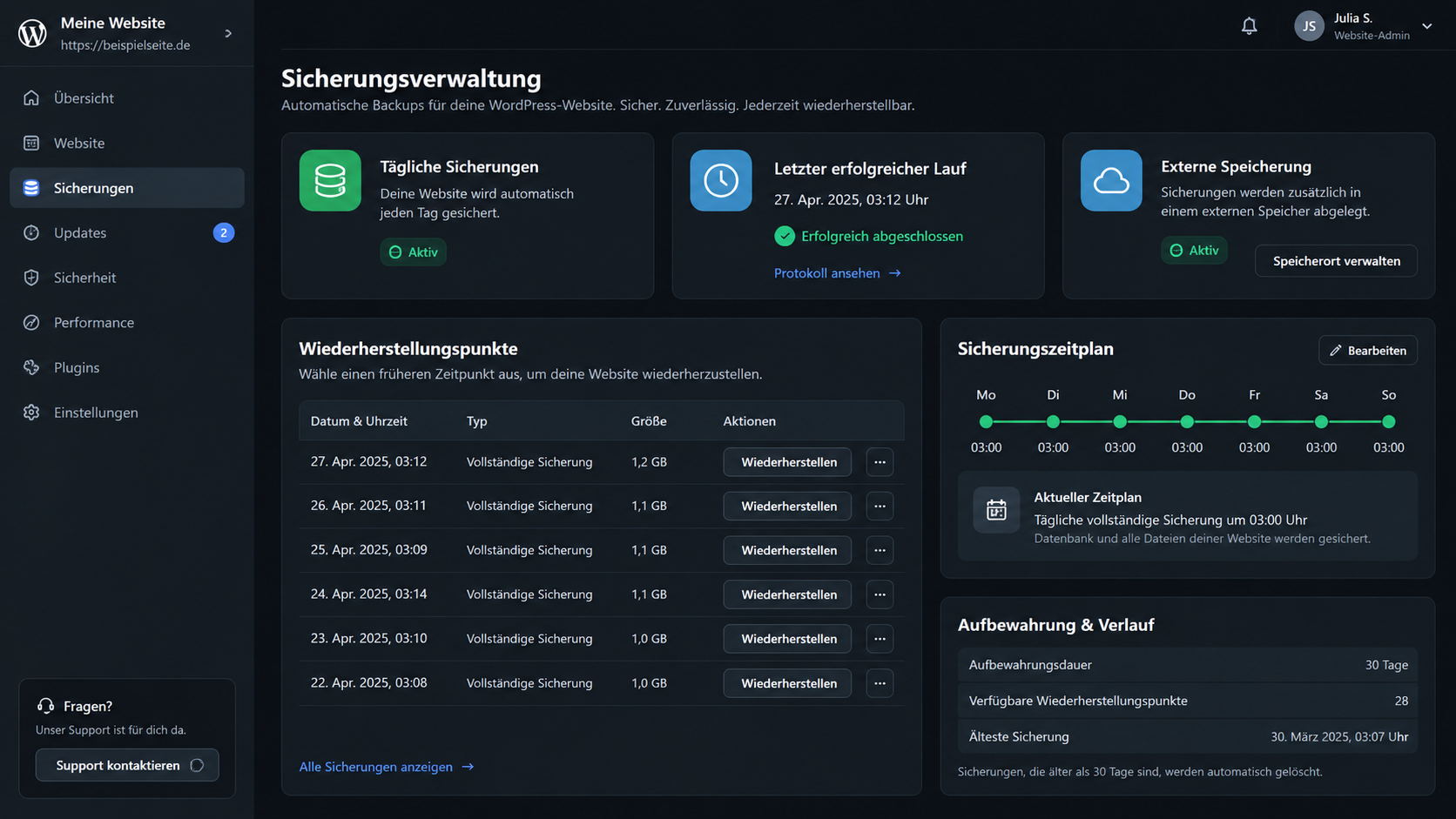1456x819 pixels.
Task: Click the Aktiv badge under Externe Speicherung
Action: click(1194, 250)
